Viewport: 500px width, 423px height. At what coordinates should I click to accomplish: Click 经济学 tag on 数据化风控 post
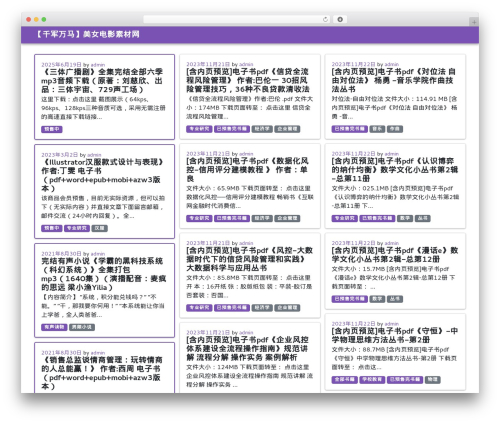tap(262, 218)
